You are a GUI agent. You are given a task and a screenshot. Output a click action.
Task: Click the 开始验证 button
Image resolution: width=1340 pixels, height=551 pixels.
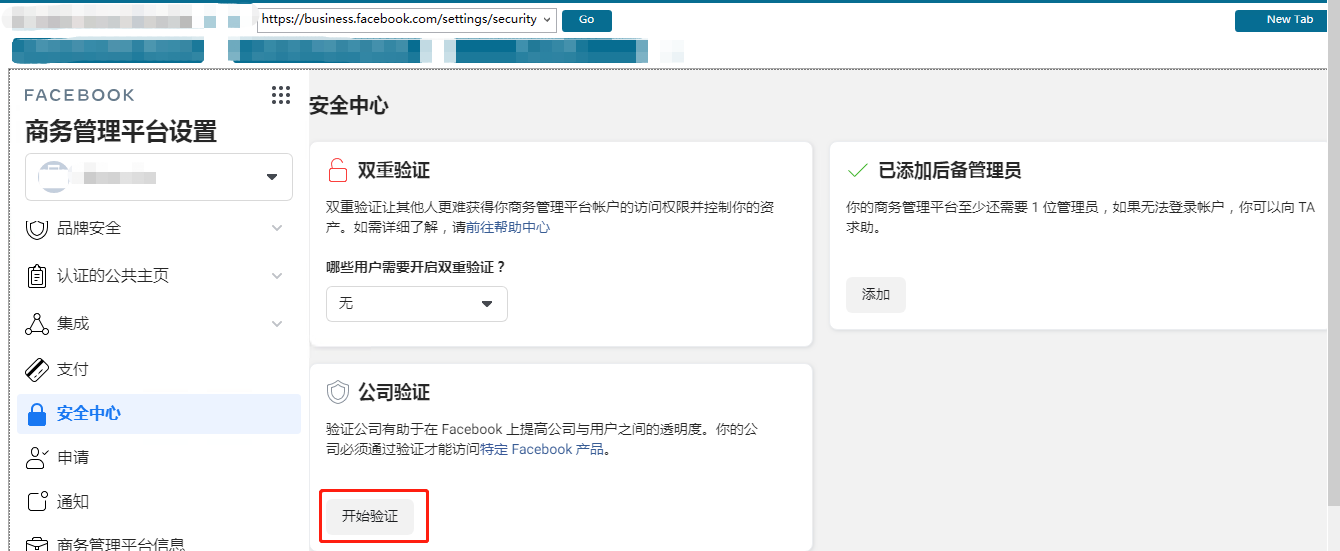pyautogui.click(x=370, y=516)
